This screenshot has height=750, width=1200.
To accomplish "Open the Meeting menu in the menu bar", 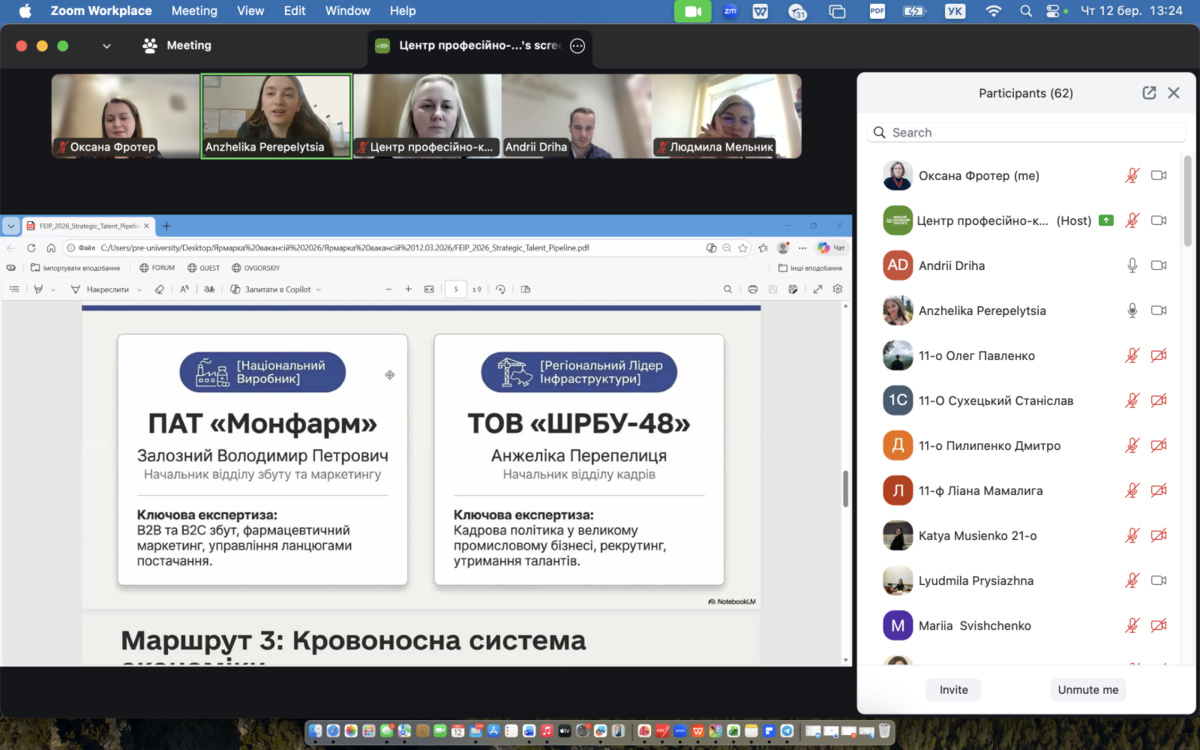I will click(194, 11).
